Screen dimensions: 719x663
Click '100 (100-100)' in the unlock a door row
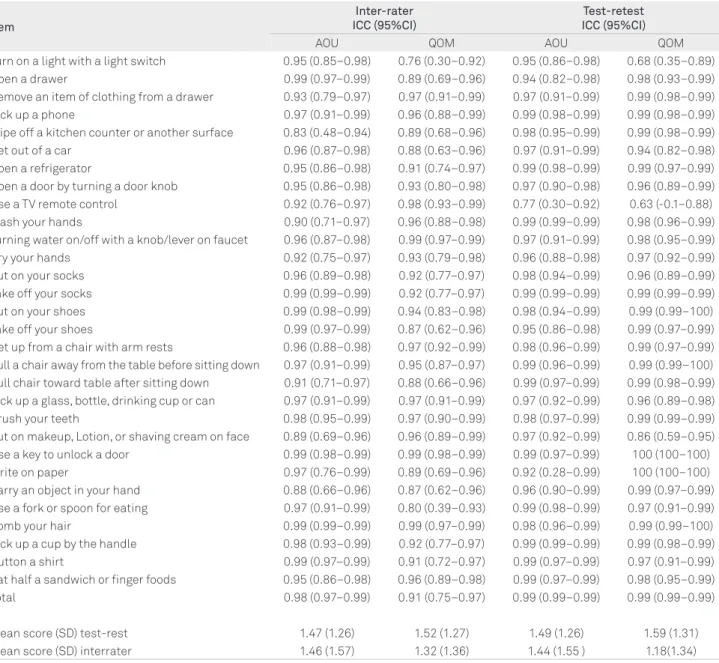pyautogui.click(x=671, y=454)
